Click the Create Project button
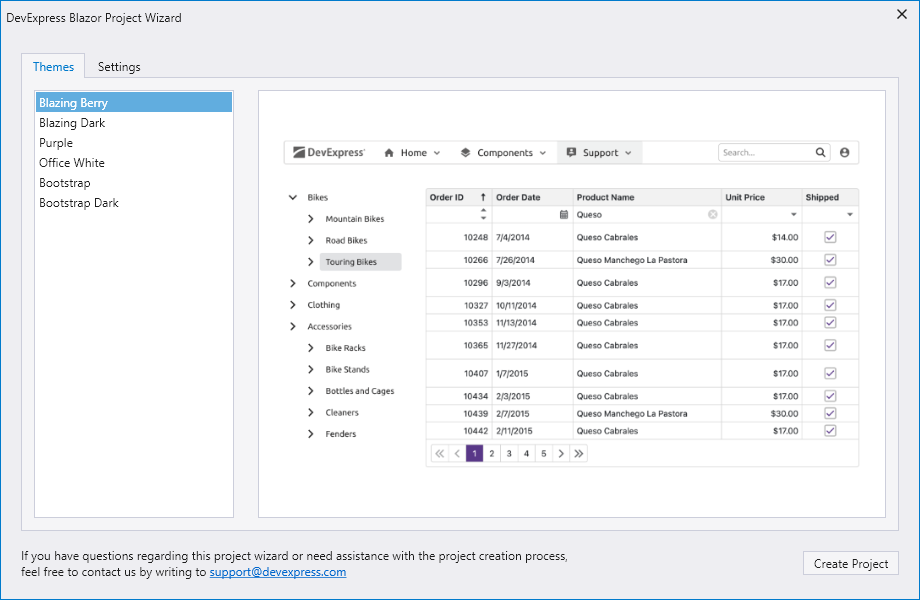Viewport: 920px width, 600px height. coord(851,564)
